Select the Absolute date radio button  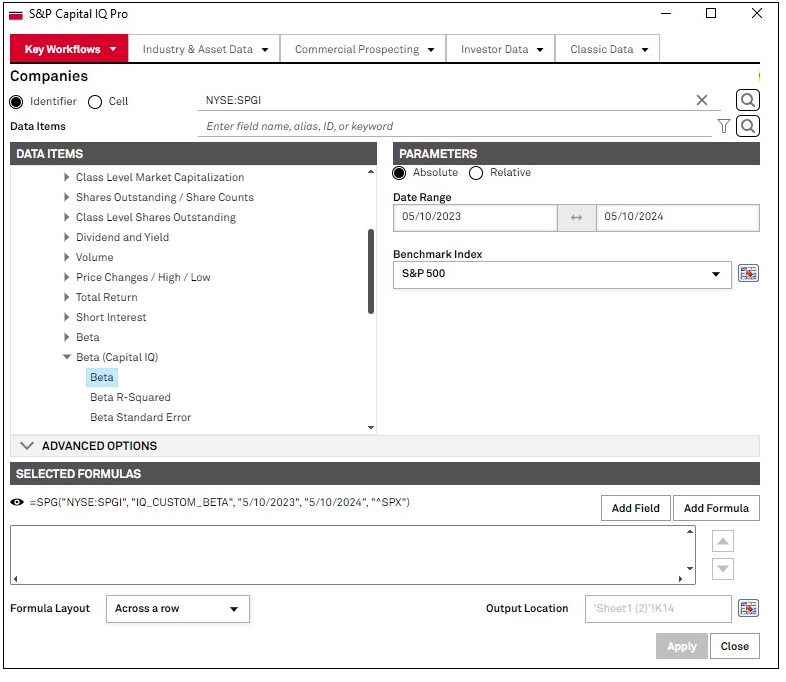400,173
